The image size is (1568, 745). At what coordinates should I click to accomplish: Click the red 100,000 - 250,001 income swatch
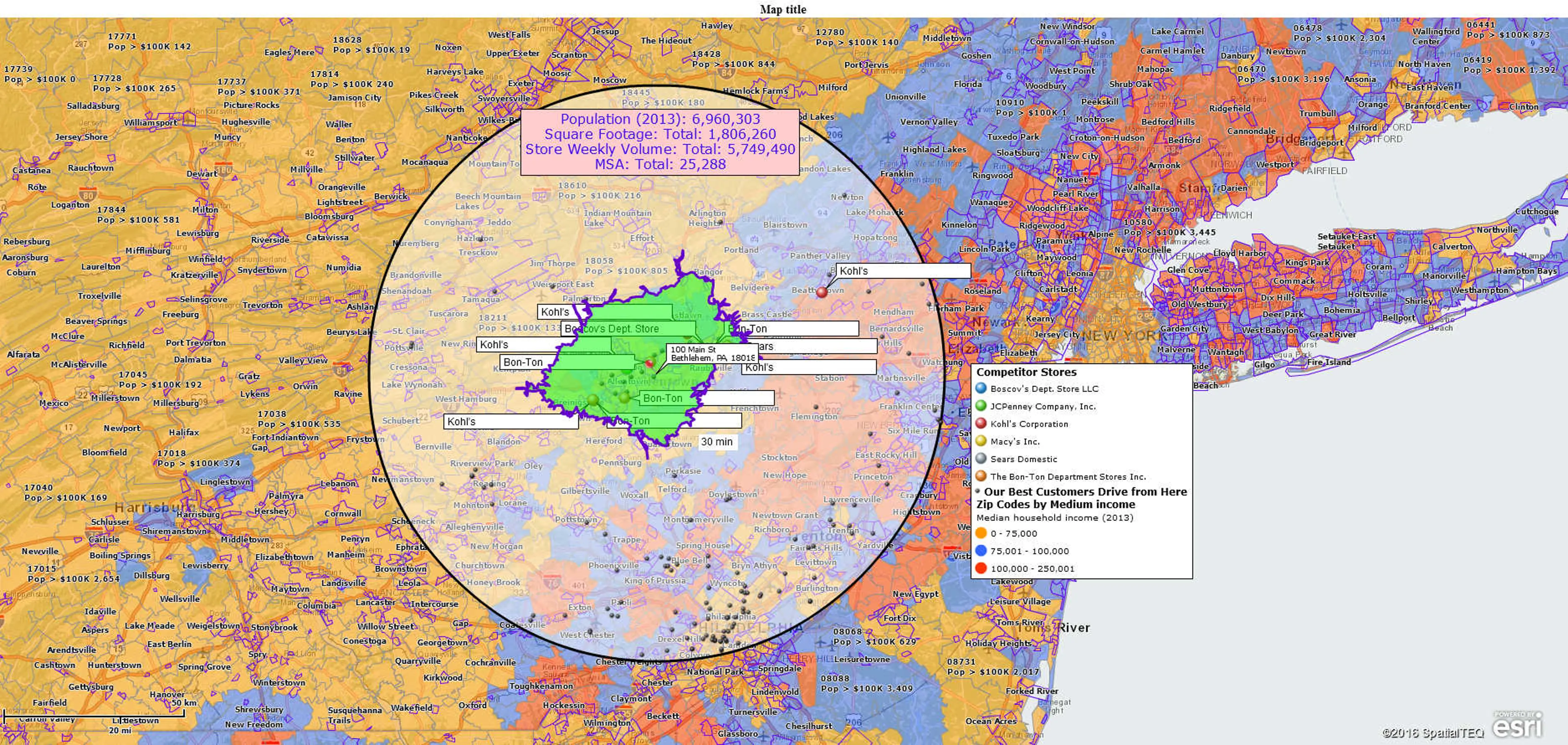point(981,568)
